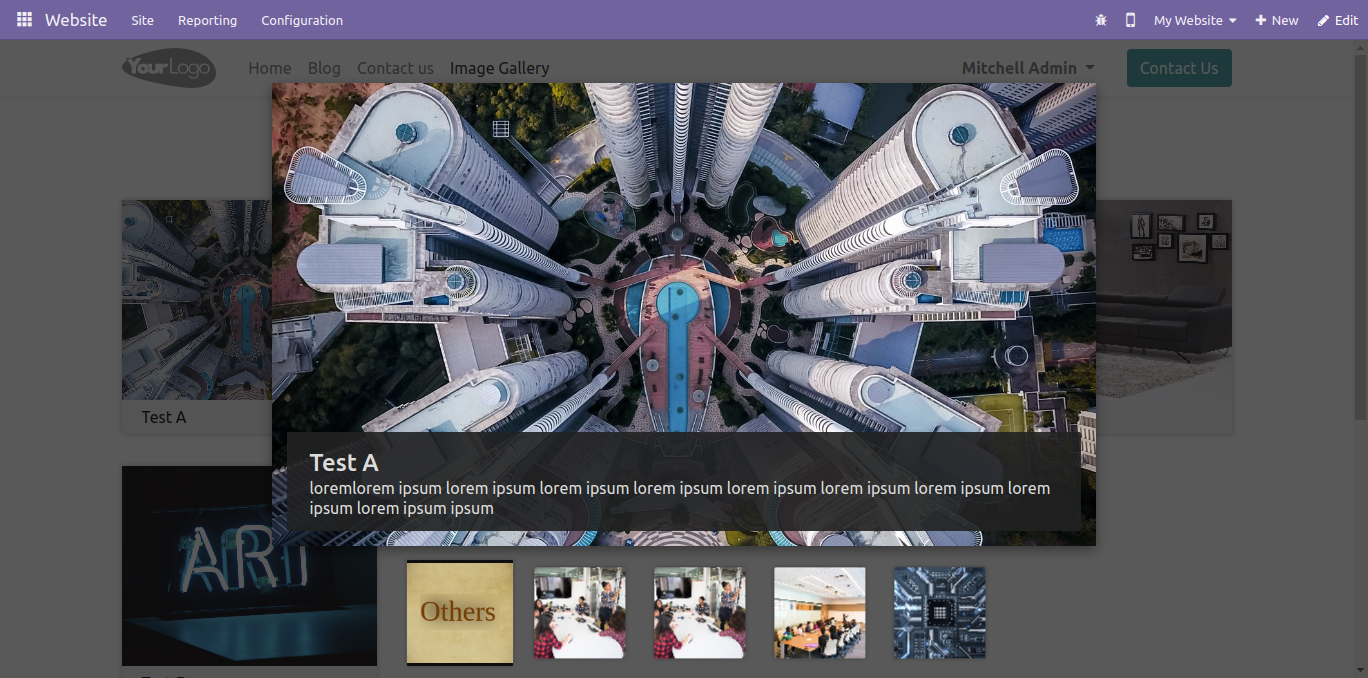Toggle mobile preview phone icon
The image size is (1368, 678).
1130,20
